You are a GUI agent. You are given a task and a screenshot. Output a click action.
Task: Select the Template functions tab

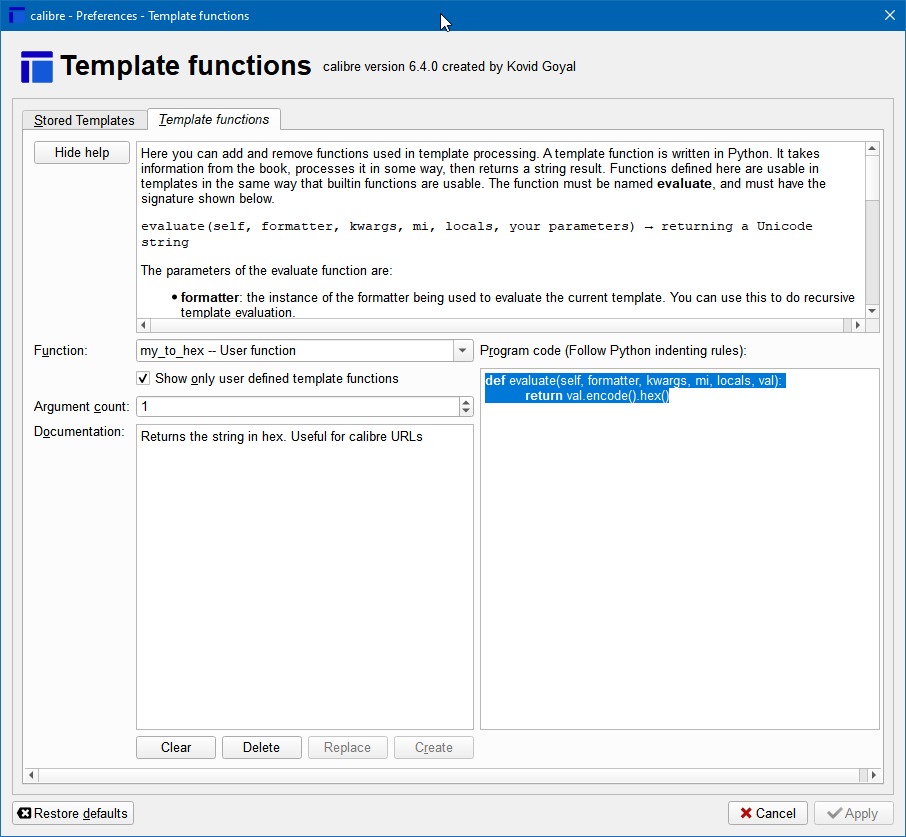(x=214, y=119)
